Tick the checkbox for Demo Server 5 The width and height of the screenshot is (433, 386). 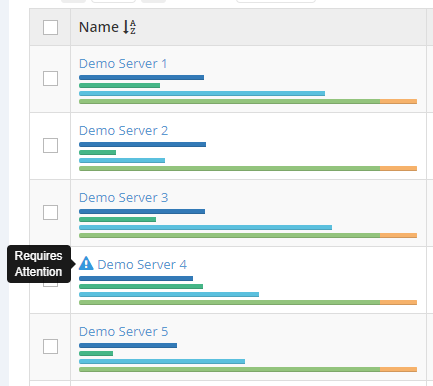(50, 347)
